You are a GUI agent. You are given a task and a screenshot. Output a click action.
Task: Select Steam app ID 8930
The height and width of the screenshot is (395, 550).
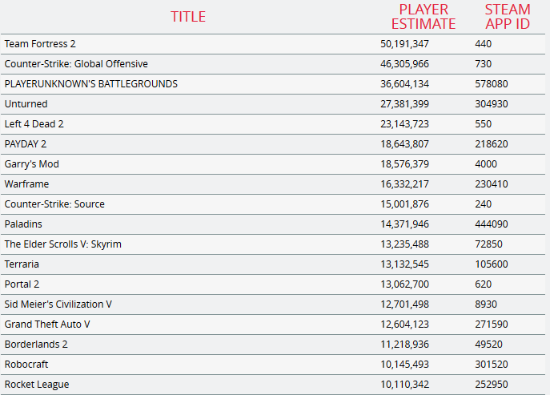(486, 304)
